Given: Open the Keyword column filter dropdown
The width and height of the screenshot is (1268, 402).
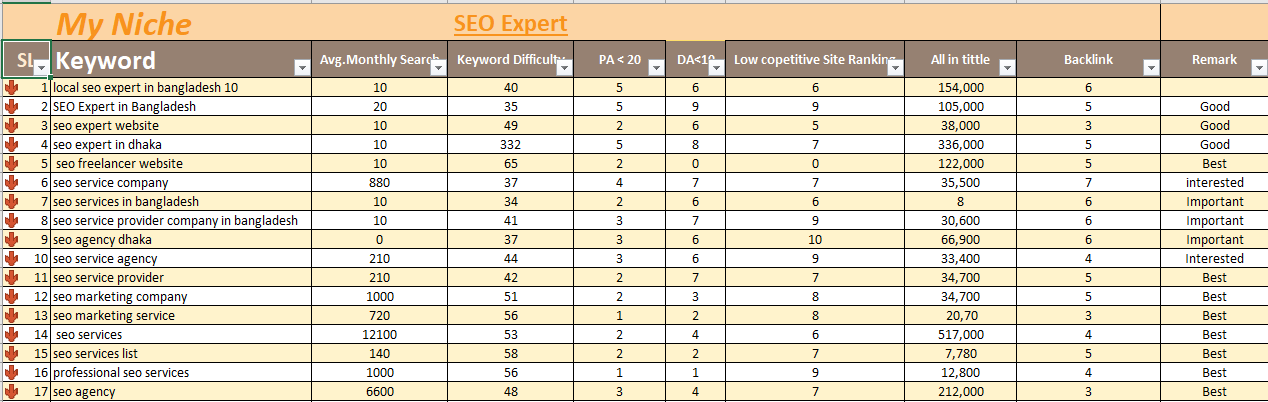Looking at the screenshot, I should [301, 67].
